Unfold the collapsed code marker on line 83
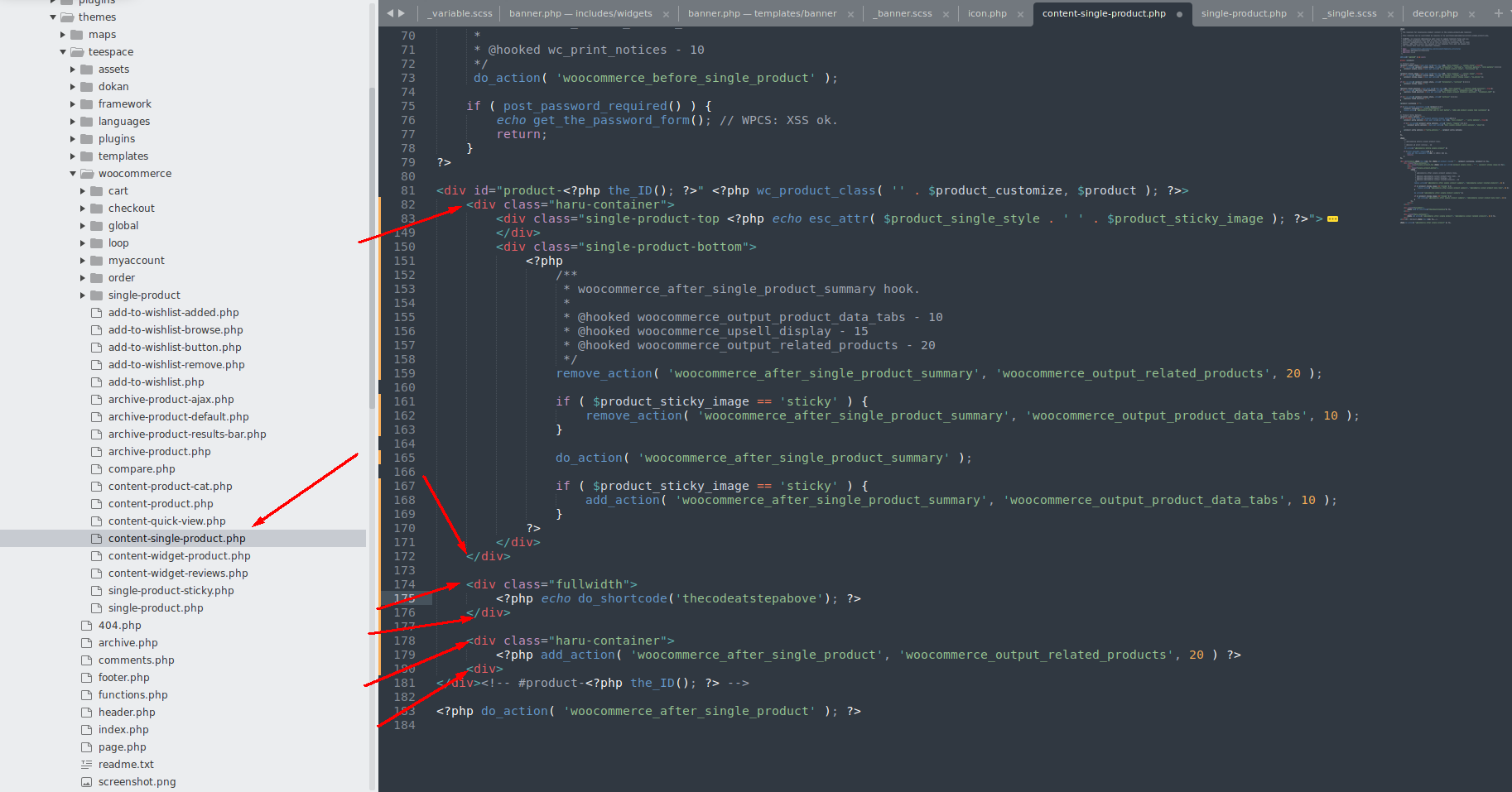This screenshot has height=792, width=1512. click(x=1332, y=219)
